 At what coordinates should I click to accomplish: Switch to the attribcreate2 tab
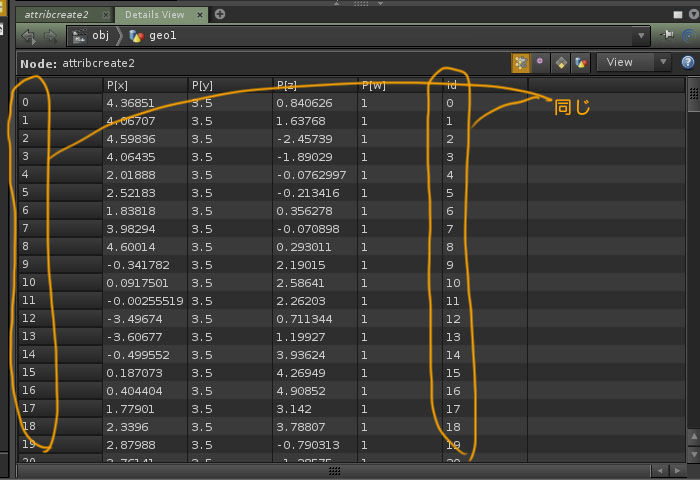(x=57, y=14)
